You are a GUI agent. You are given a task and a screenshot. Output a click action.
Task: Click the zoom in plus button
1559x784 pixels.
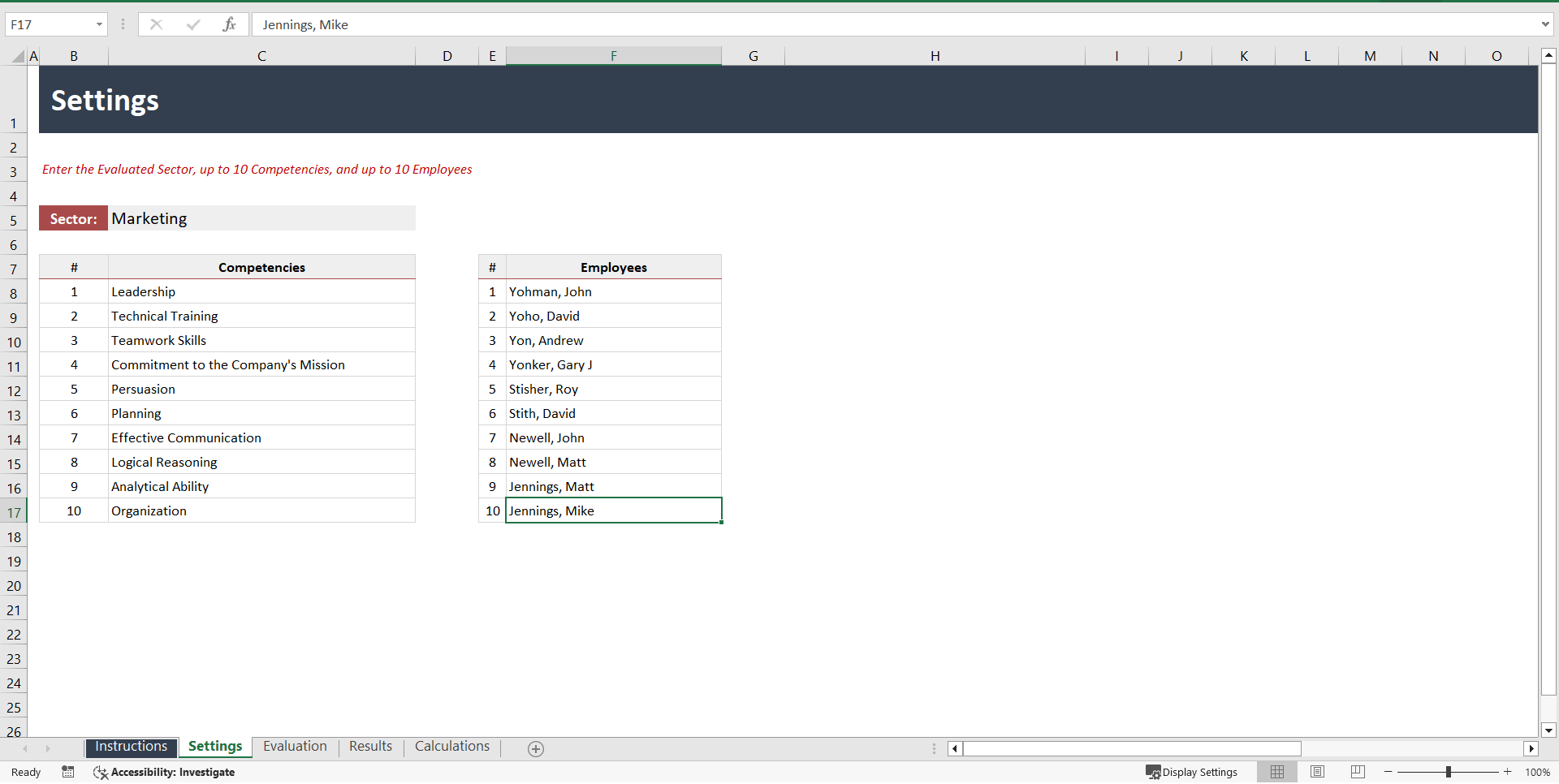tap(1508, 772)
